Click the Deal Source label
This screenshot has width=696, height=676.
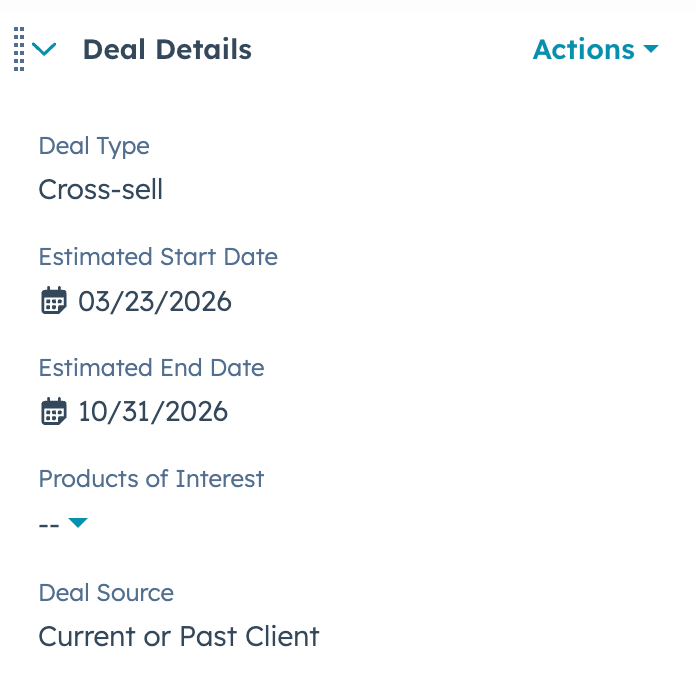tap(106, 593)
